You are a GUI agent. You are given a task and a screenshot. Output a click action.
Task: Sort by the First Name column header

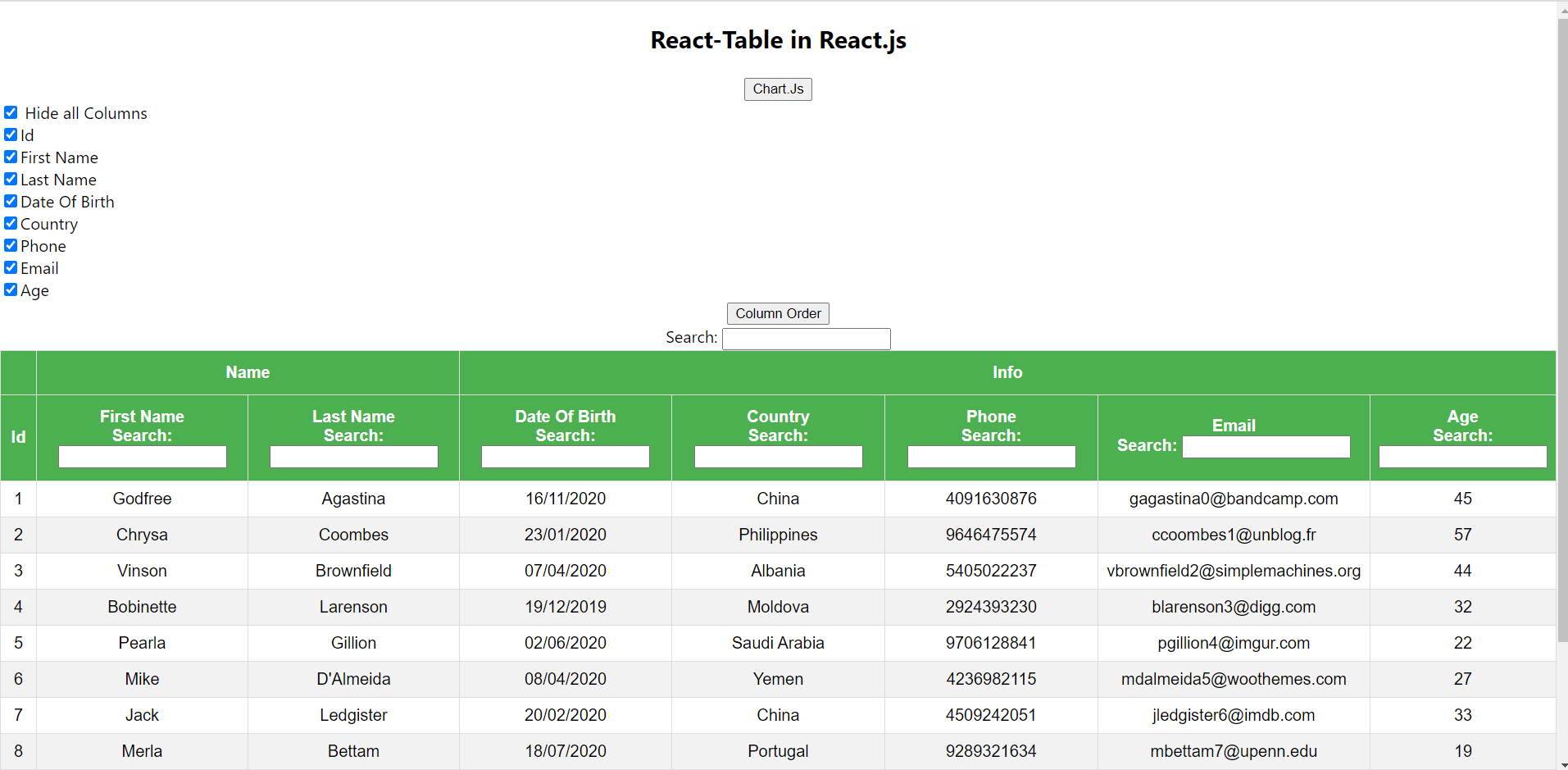pyautogui.click(x=142, y=417)
